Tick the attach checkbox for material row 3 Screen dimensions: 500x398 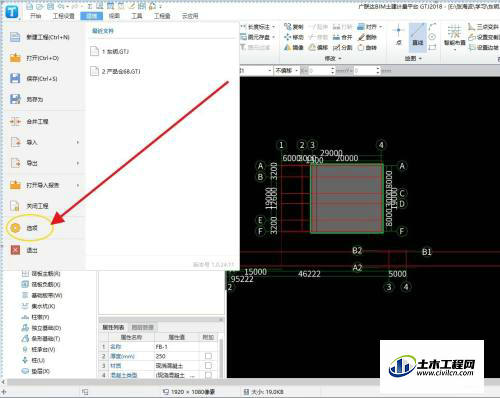coord(208,366)
